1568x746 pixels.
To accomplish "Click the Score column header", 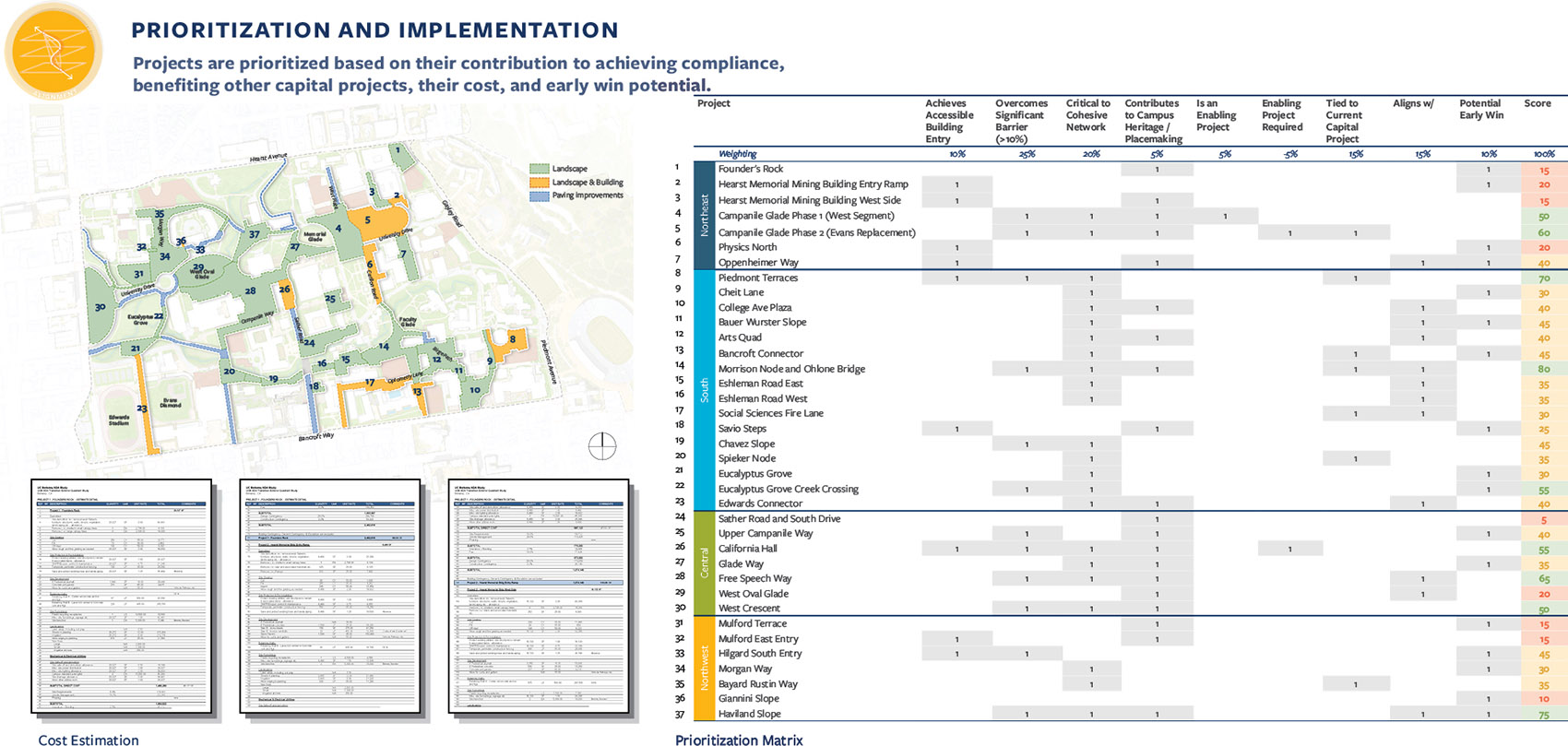I will [x=1537, y=103].
